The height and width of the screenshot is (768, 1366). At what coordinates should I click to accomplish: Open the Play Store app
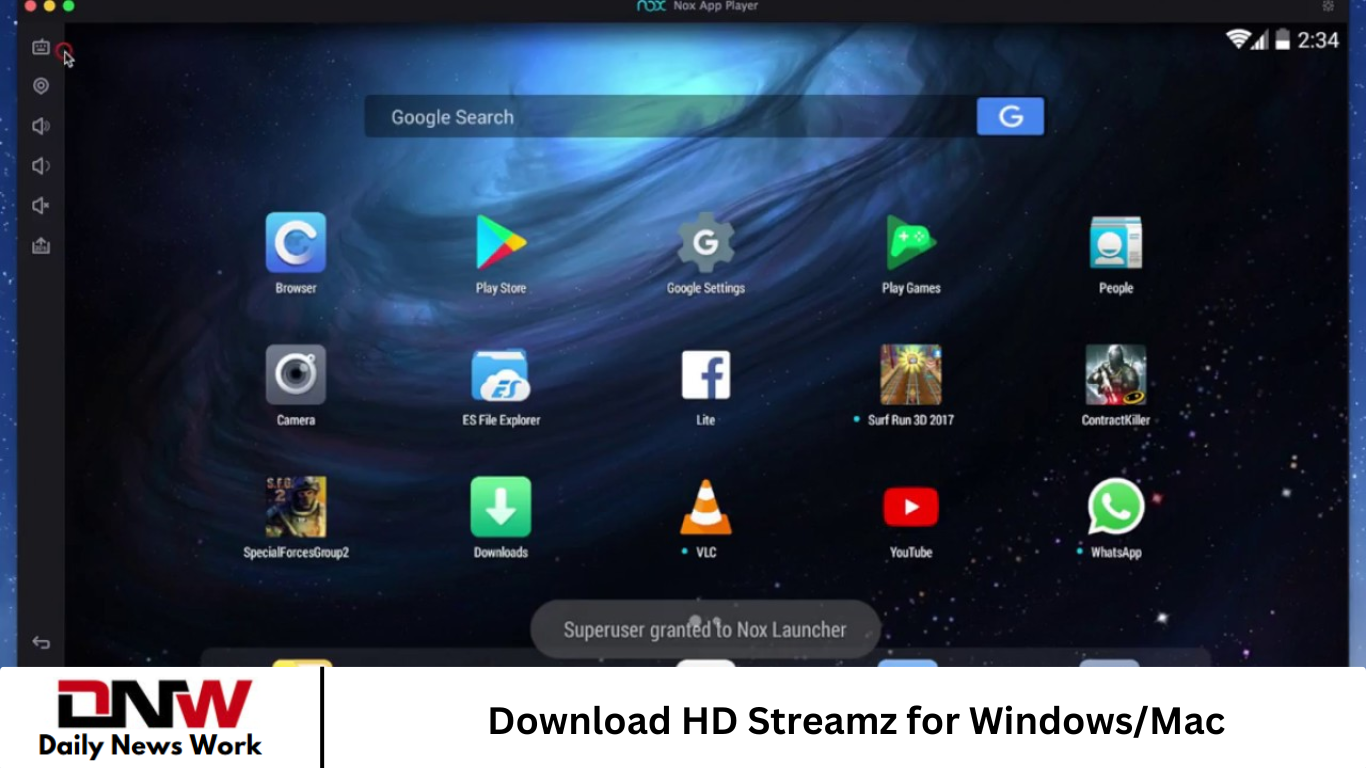(501, 243)
